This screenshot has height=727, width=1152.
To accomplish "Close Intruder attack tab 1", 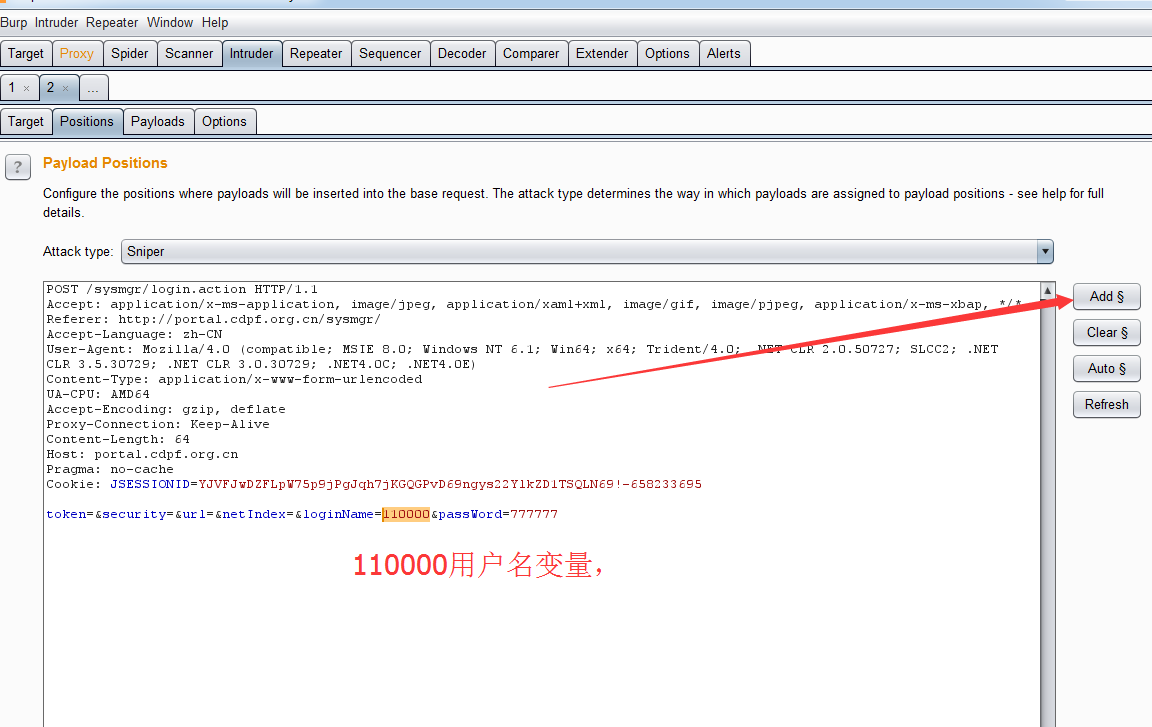I will (26, 89).
